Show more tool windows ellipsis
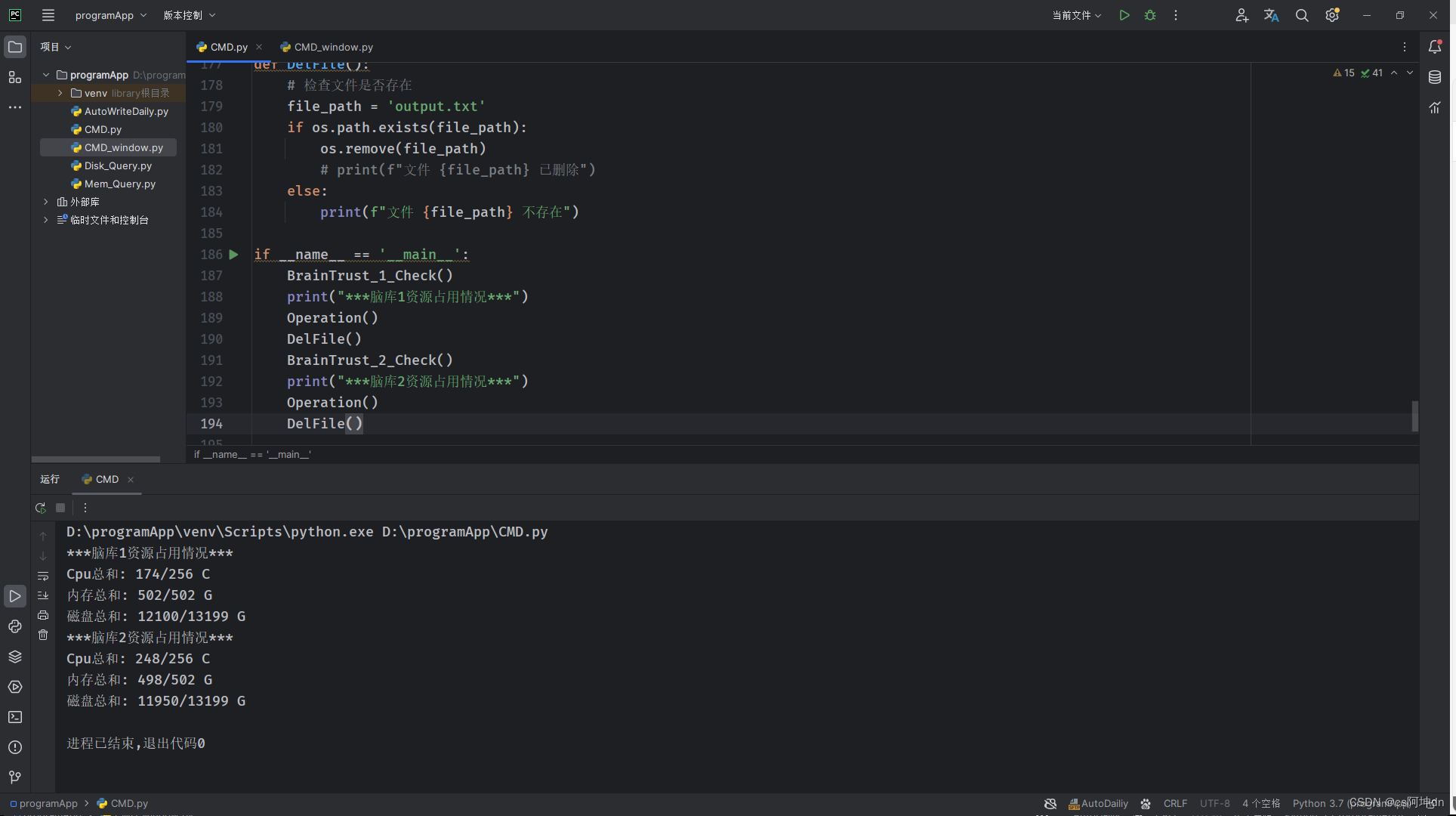 pyautogui.click(x=14, y=107)
